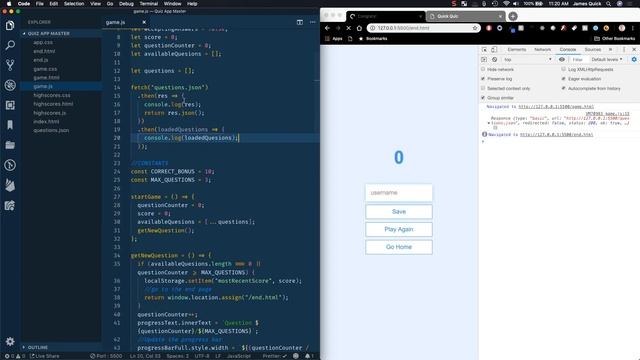Enable Log XMLHttpRequests checkbox

(x=564, y=69)
